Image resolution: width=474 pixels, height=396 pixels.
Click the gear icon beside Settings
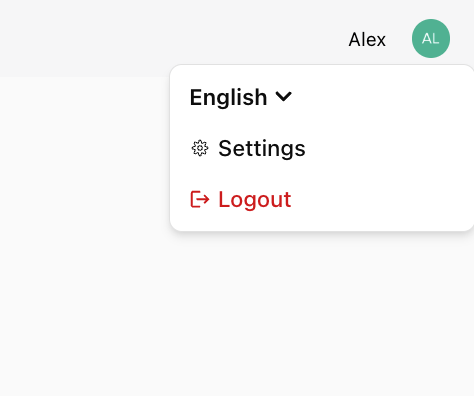(x=200, y=148)
